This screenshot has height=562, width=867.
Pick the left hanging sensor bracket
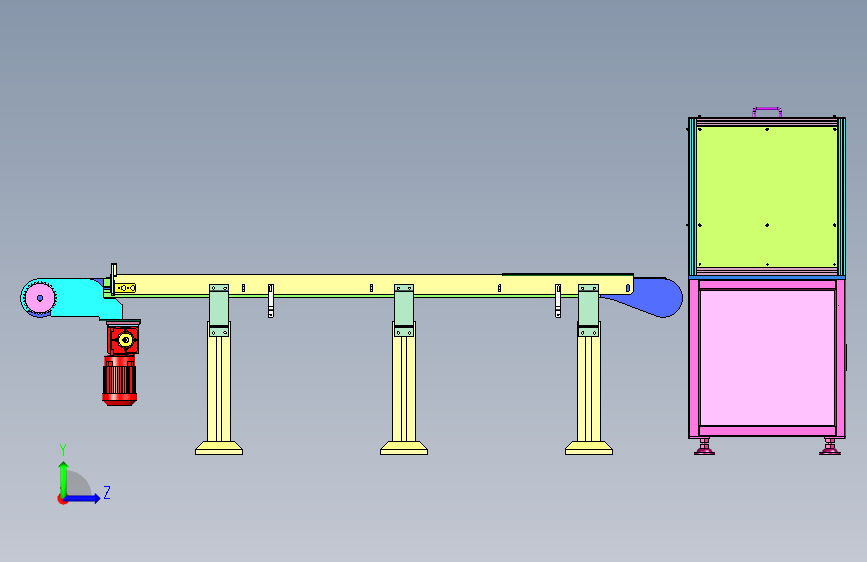271,301
